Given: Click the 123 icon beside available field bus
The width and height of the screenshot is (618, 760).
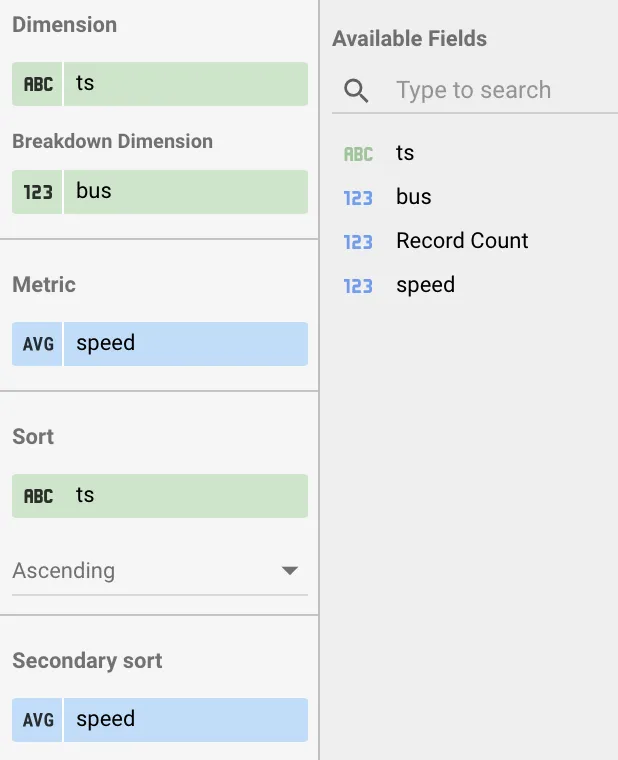Looking at the screenshot, I should (x=358, y=198).
